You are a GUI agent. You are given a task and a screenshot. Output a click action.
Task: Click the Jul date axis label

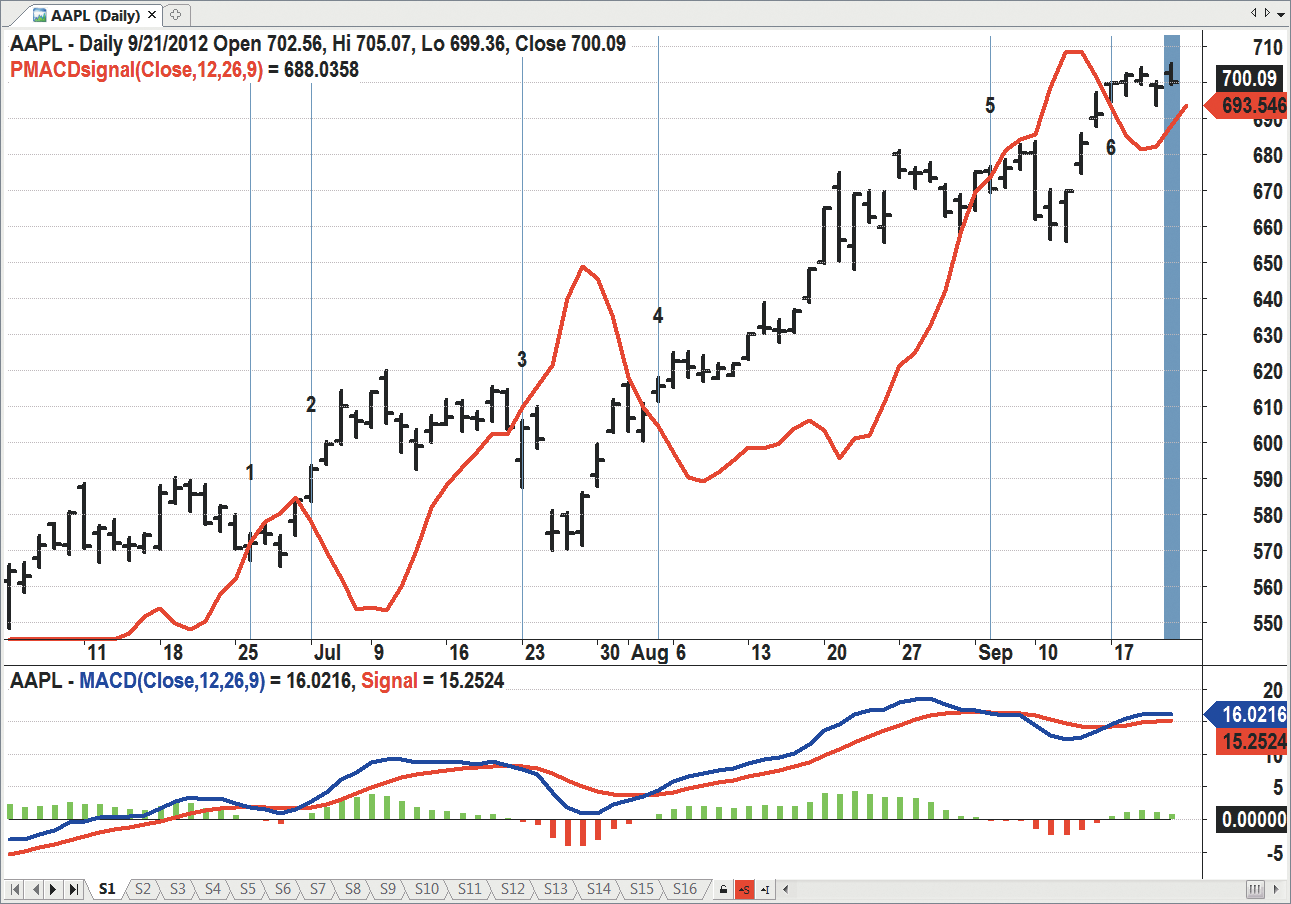click(327, 653)
